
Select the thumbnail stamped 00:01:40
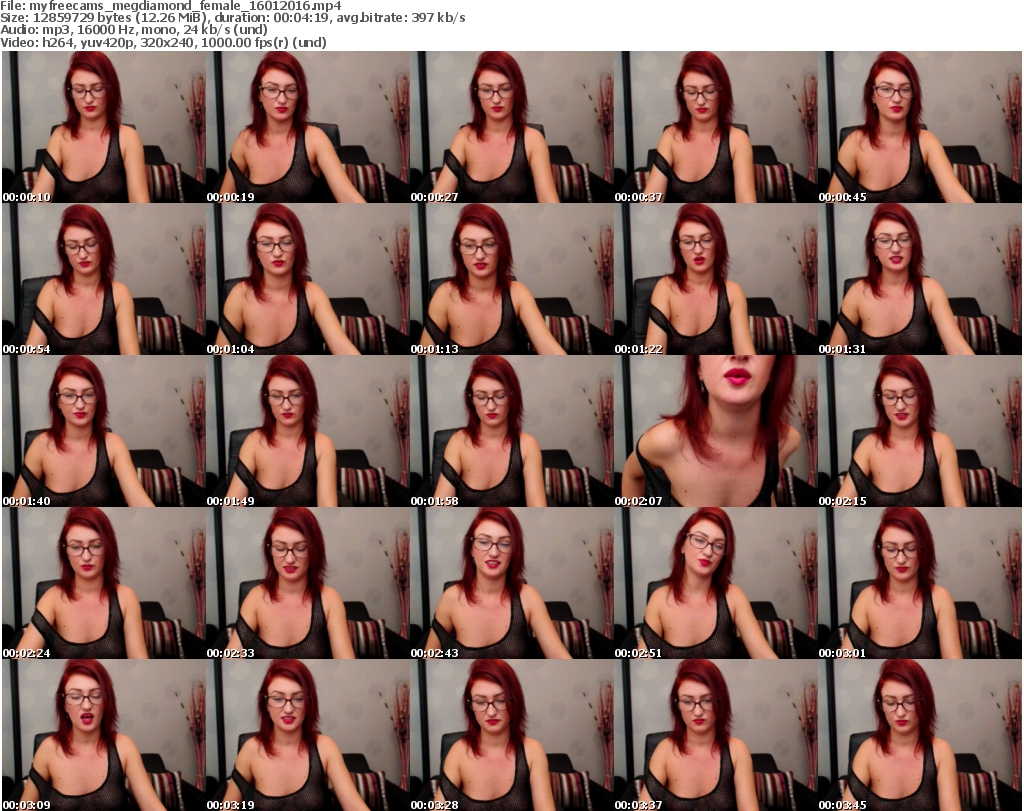pos(104,432)
